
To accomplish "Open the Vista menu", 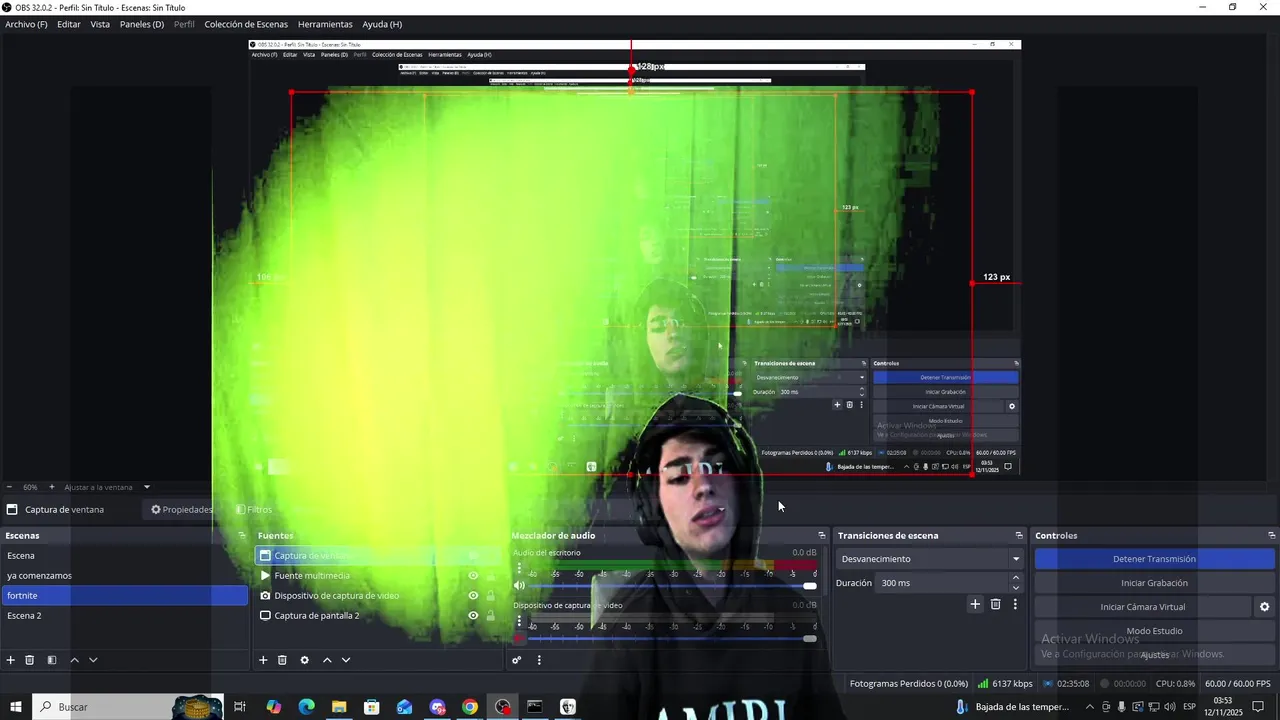I will click(100, 24).
